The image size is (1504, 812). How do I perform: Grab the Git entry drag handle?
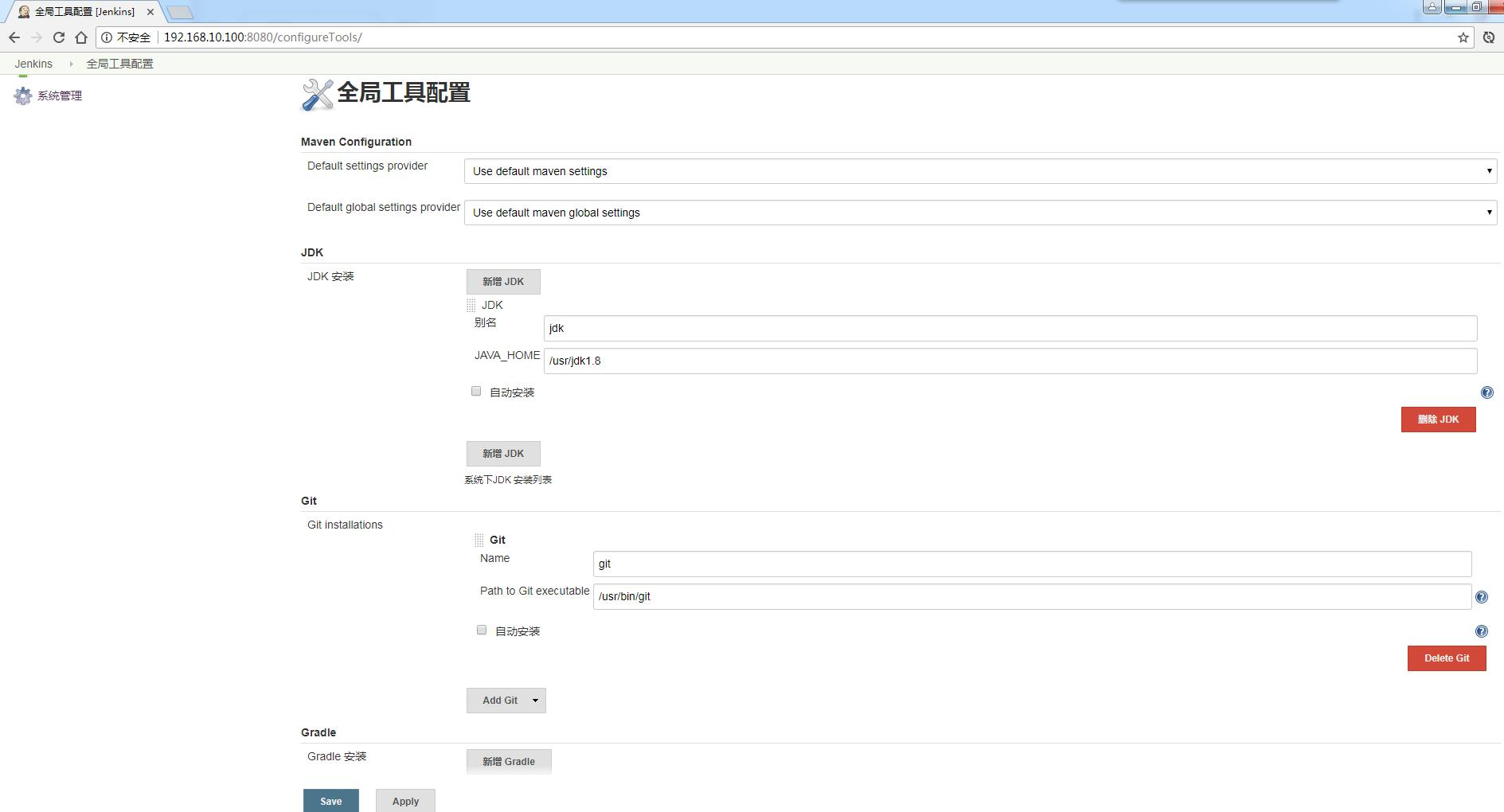click(479, 540)
